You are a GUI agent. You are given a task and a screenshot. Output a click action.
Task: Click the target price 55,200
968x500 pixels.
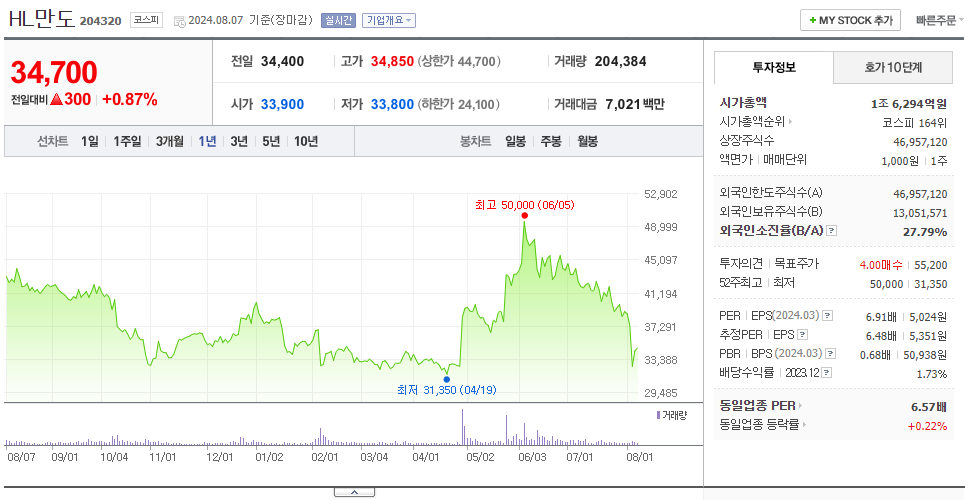coord(930,265)
